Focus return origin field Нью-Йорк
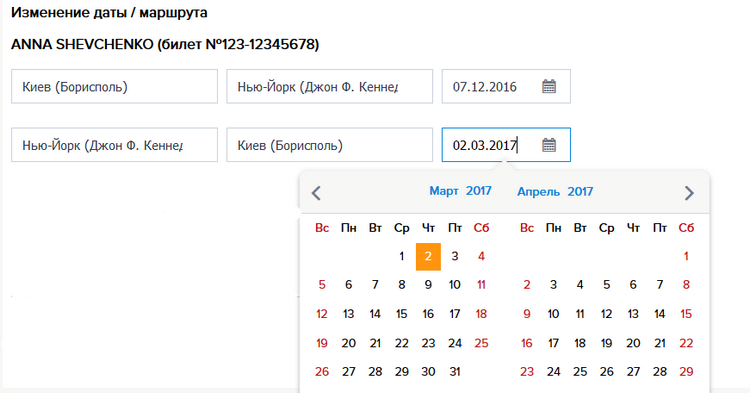750x393 pixels. (x=114, y=145)
